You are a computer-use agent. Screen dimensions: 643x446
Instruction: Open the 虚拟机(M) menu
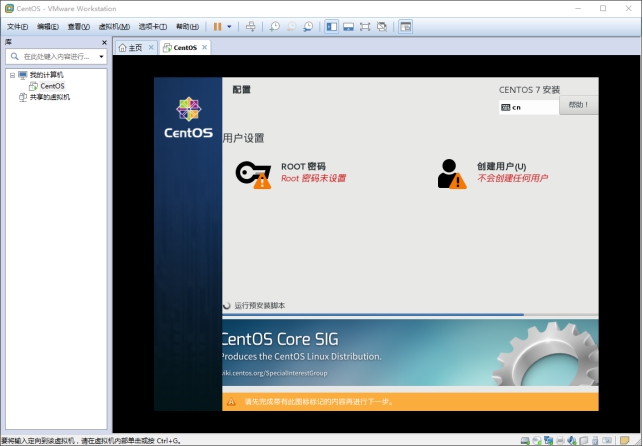[x=114, y=27]
